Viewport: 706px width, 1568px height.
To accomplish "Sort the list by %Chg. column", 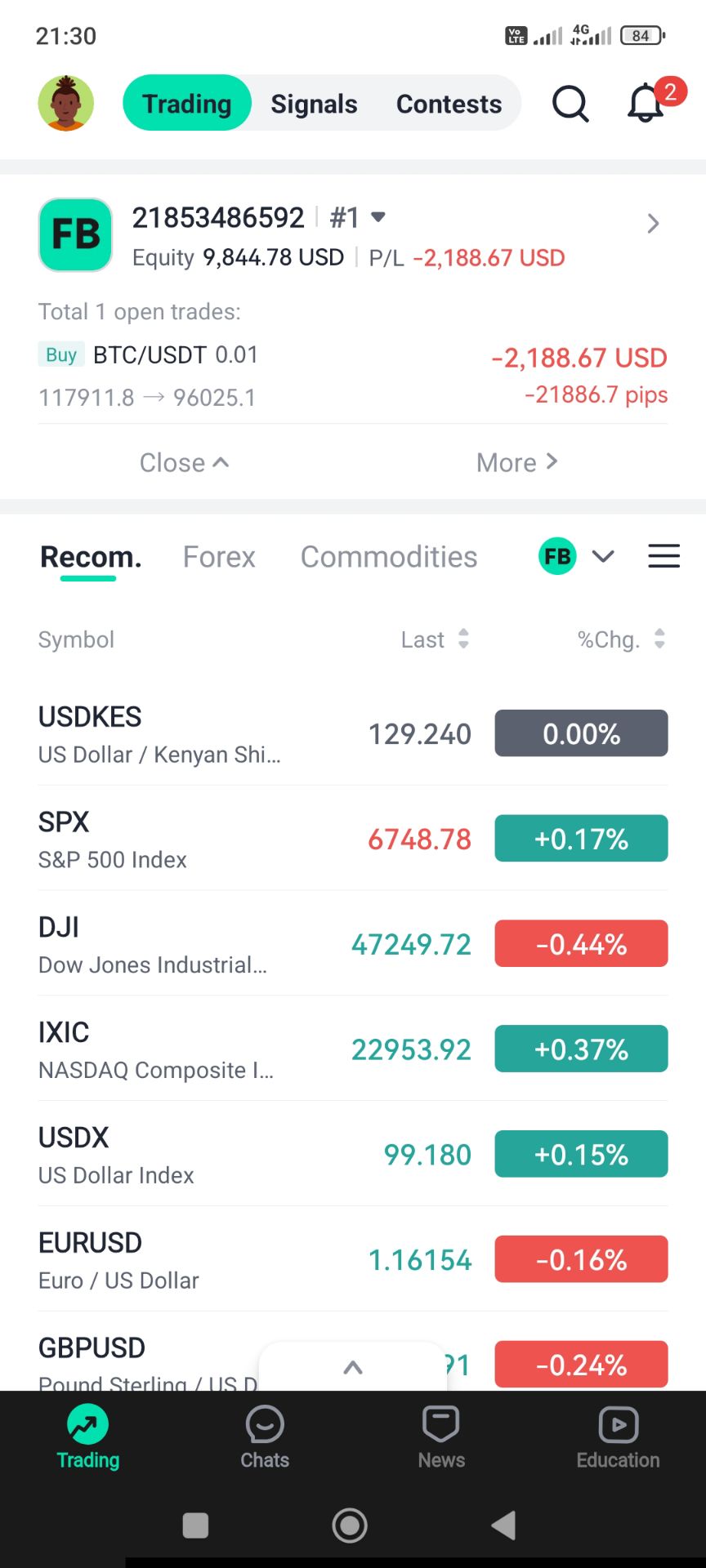I will 621,639.
